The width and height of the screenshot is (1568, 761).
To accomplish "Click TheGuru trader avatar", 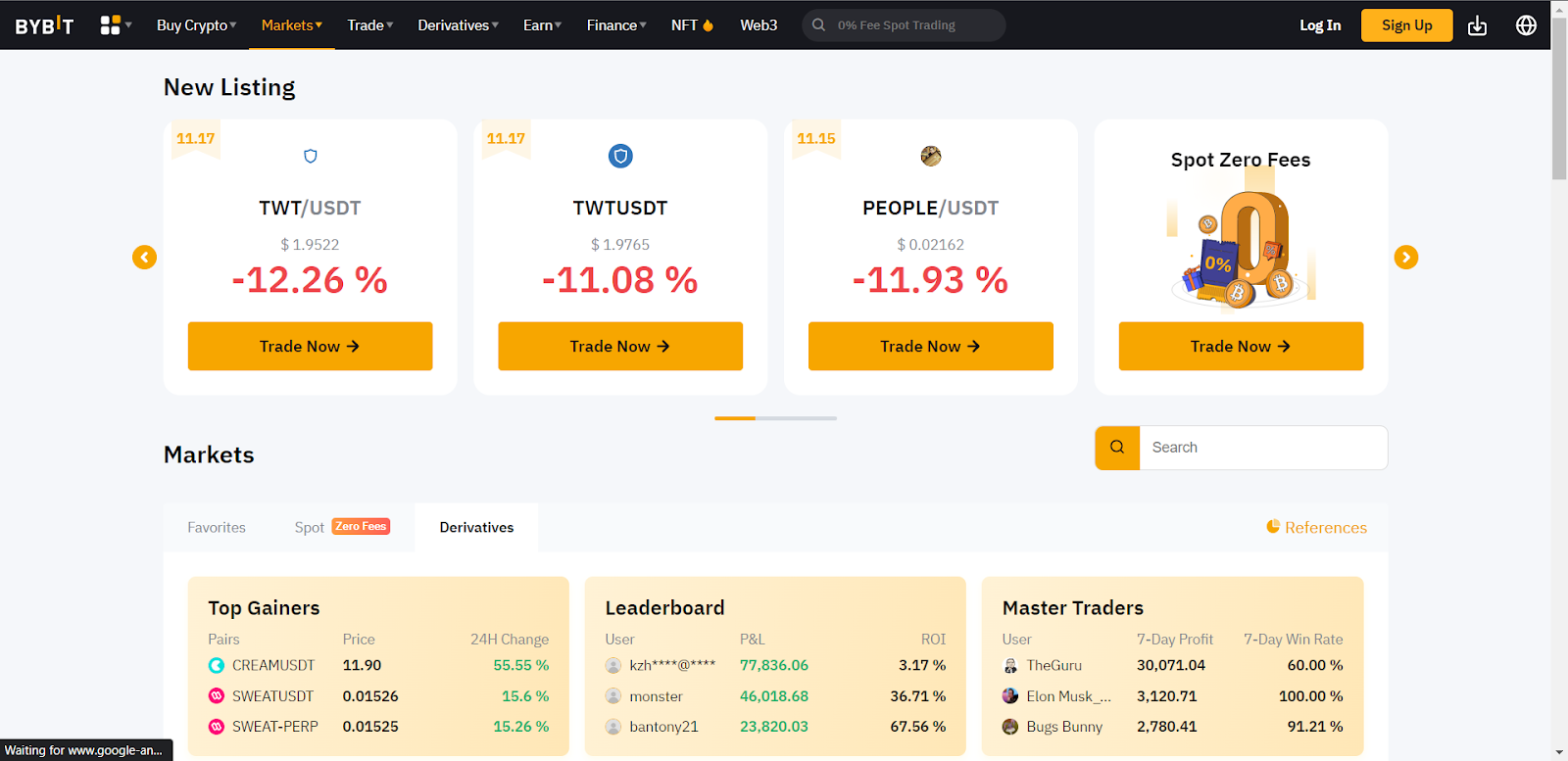I will (1010, 666).
